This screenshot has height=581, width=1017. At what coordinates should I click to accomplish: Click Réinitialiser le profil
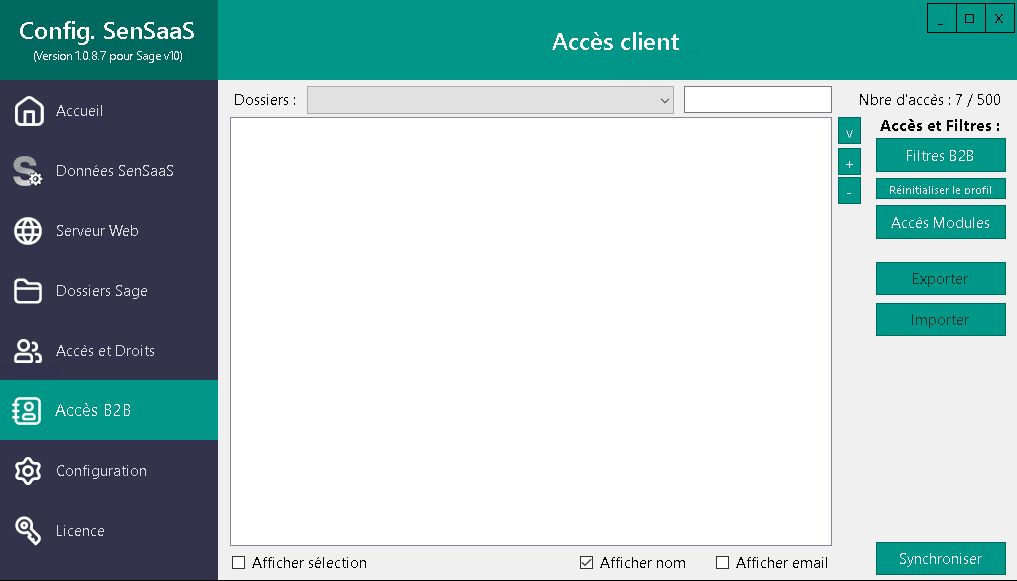(x=940, y=188)
